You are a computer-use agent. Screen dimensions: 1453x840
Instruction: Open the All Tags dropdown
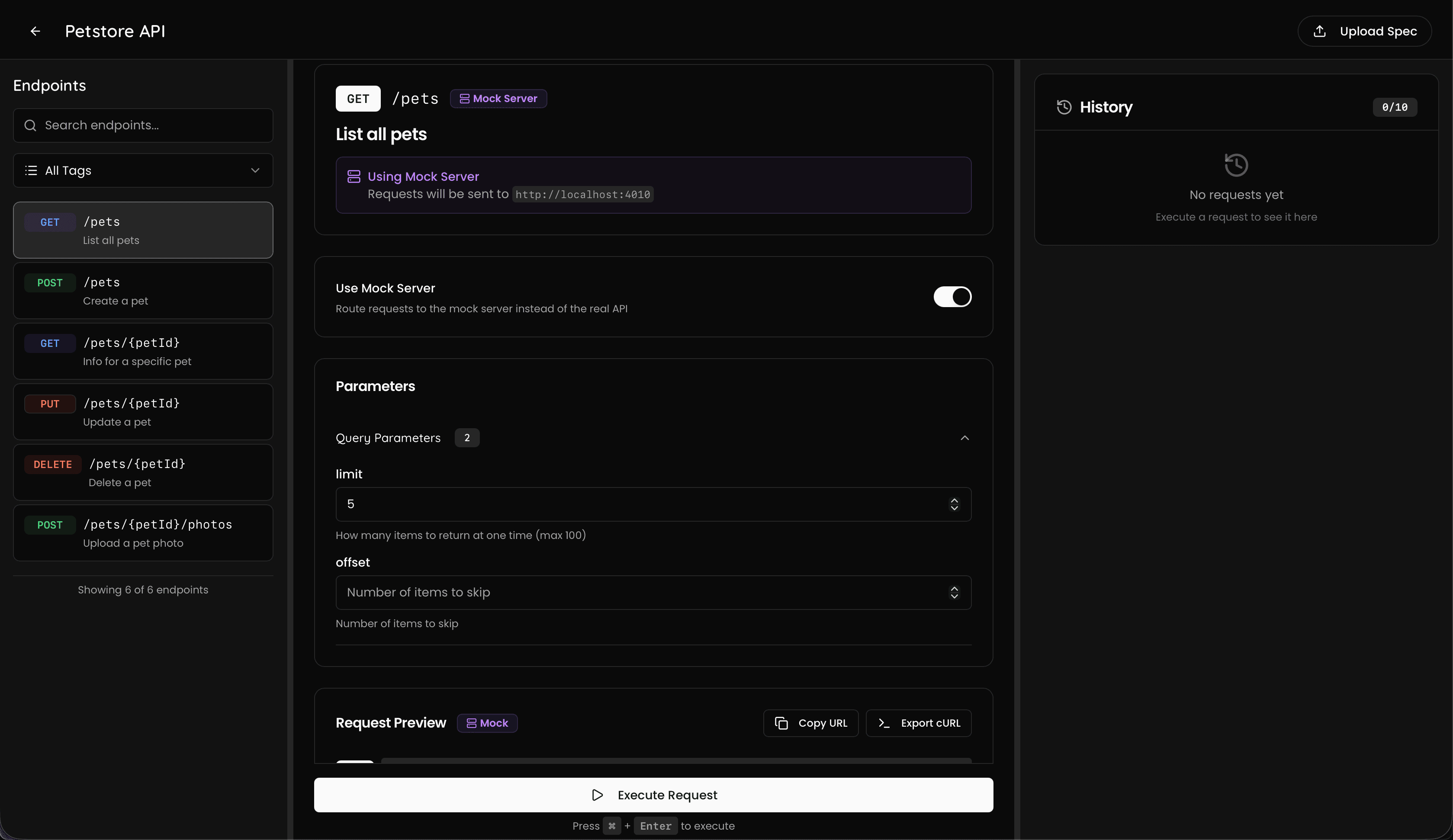[143, 171]
